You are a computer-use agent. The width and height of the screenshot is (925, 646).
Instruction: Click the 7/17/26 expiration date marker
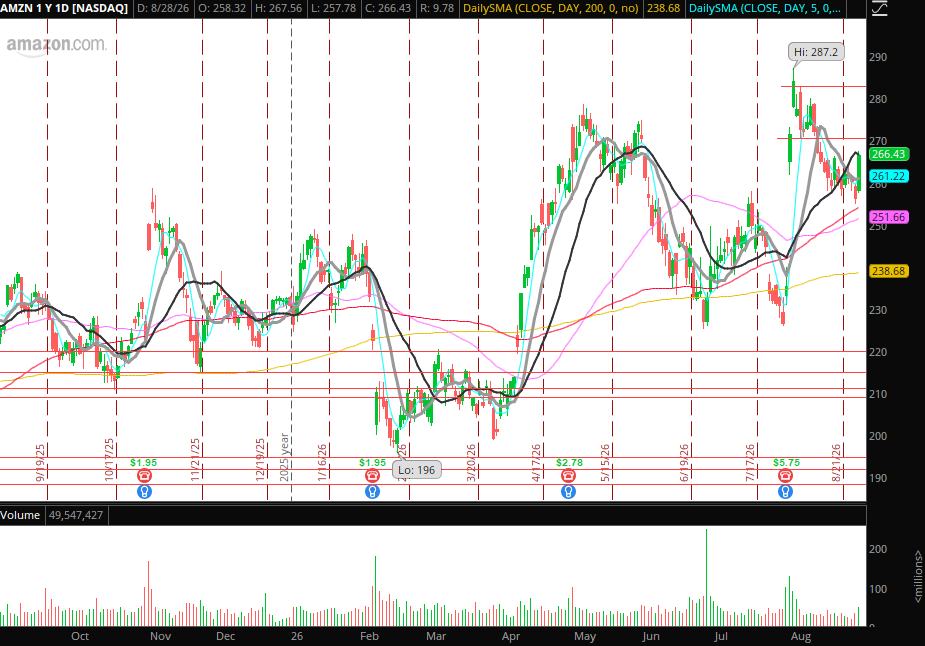pyautogui.click(x=750, y=464)
